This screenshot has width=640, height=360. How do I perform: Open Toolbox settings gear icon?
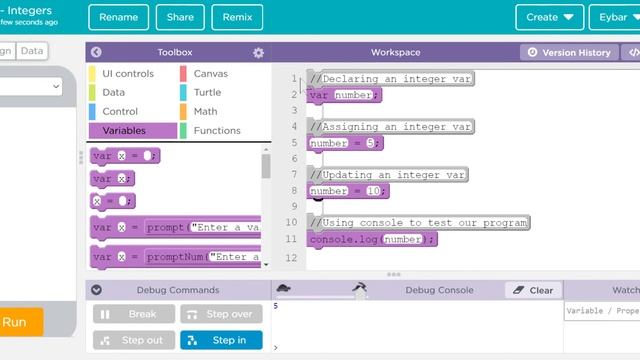click(x=258, y=53)
